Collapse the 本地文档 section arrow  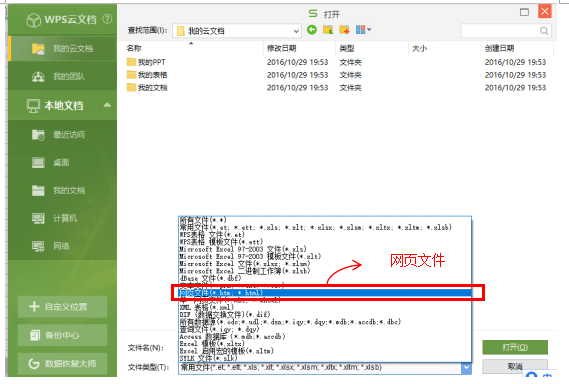coord(107,105)
